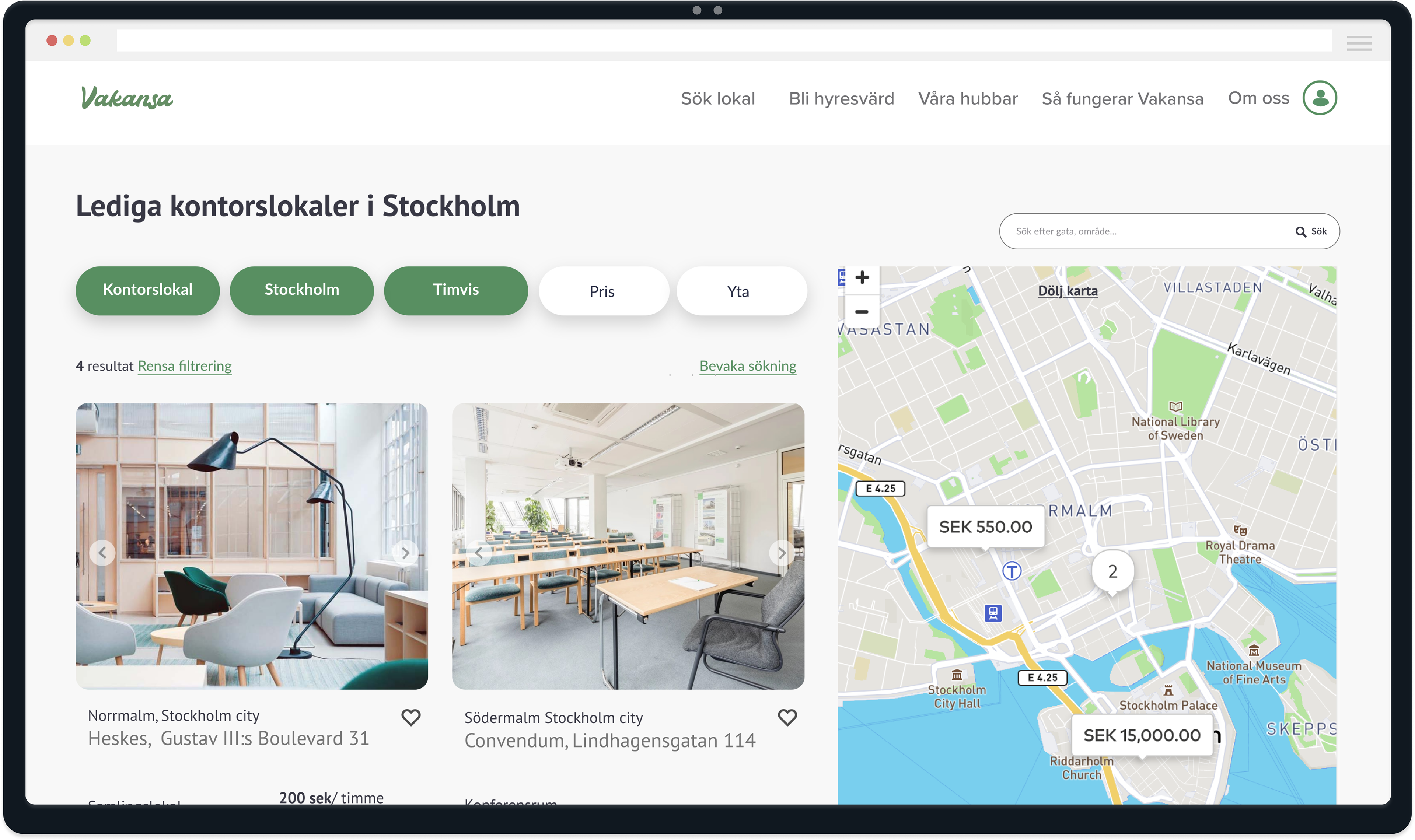Click the red window close dot
Viewport: 1415px width, 840px height.
[52, 41]
